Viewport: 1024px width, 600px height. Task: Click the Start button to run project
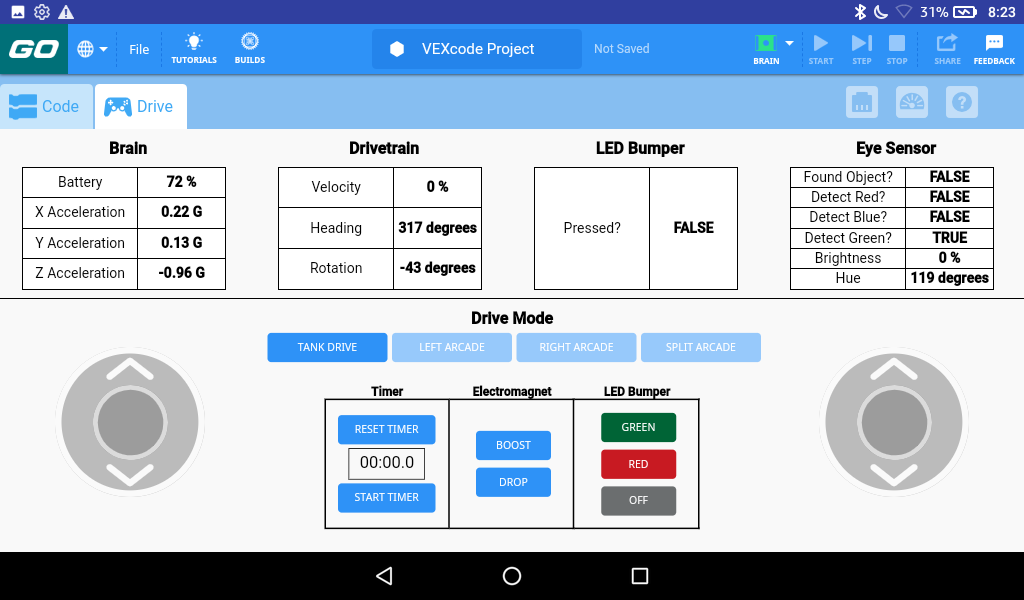coord(820,48)
